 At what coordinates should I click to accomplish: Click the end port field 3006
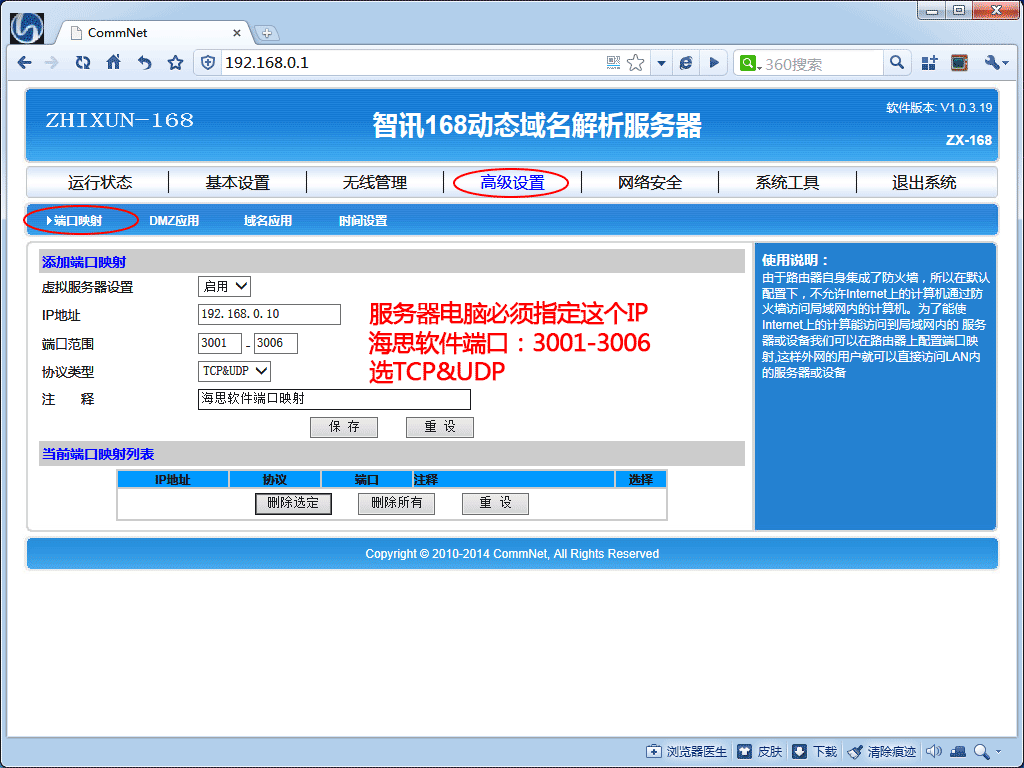[x=276, y=343]
